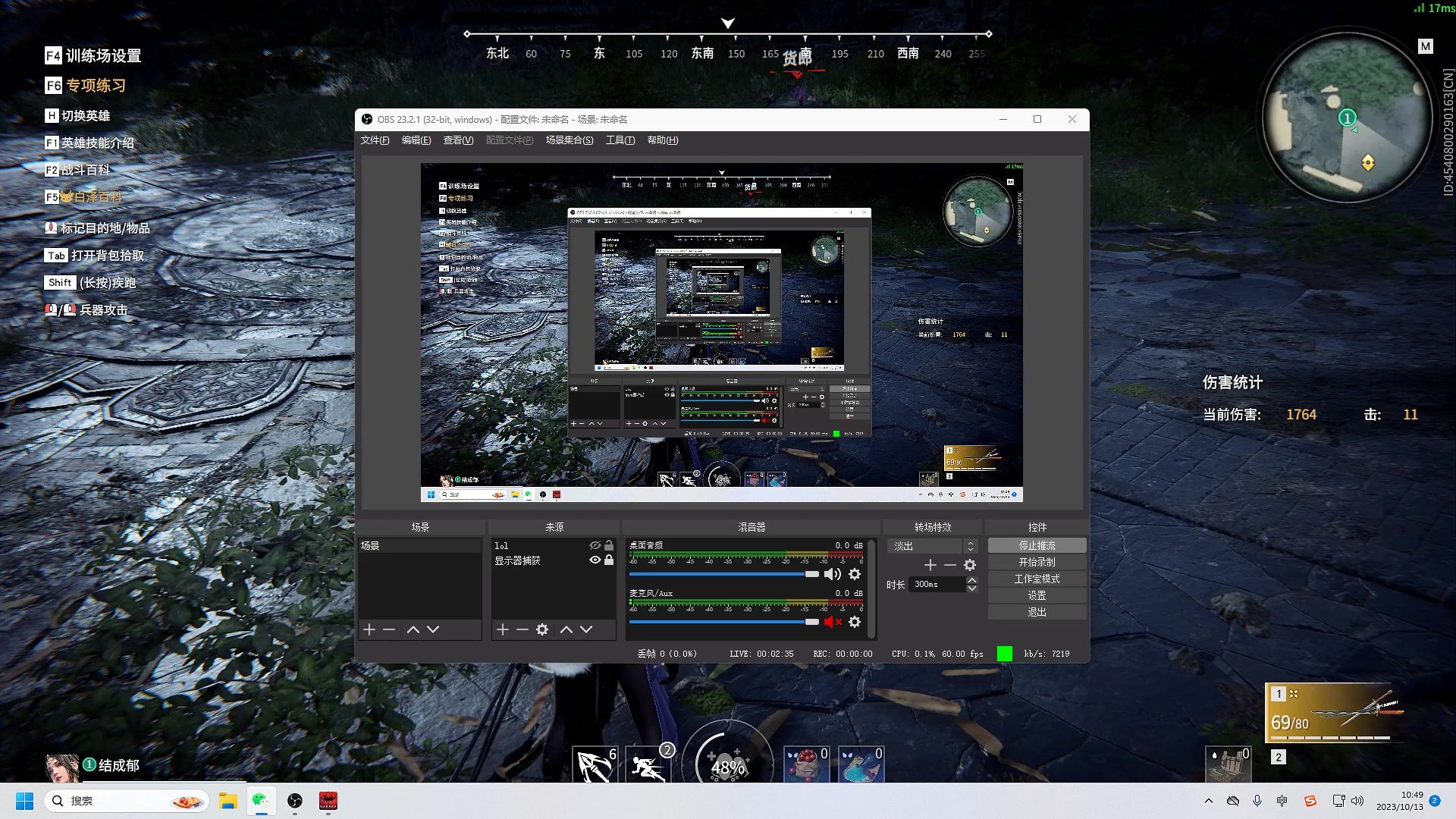Click 开始录制 to start recording
This screenshot has height=819, width=1456.
(x=1037, y=562)
